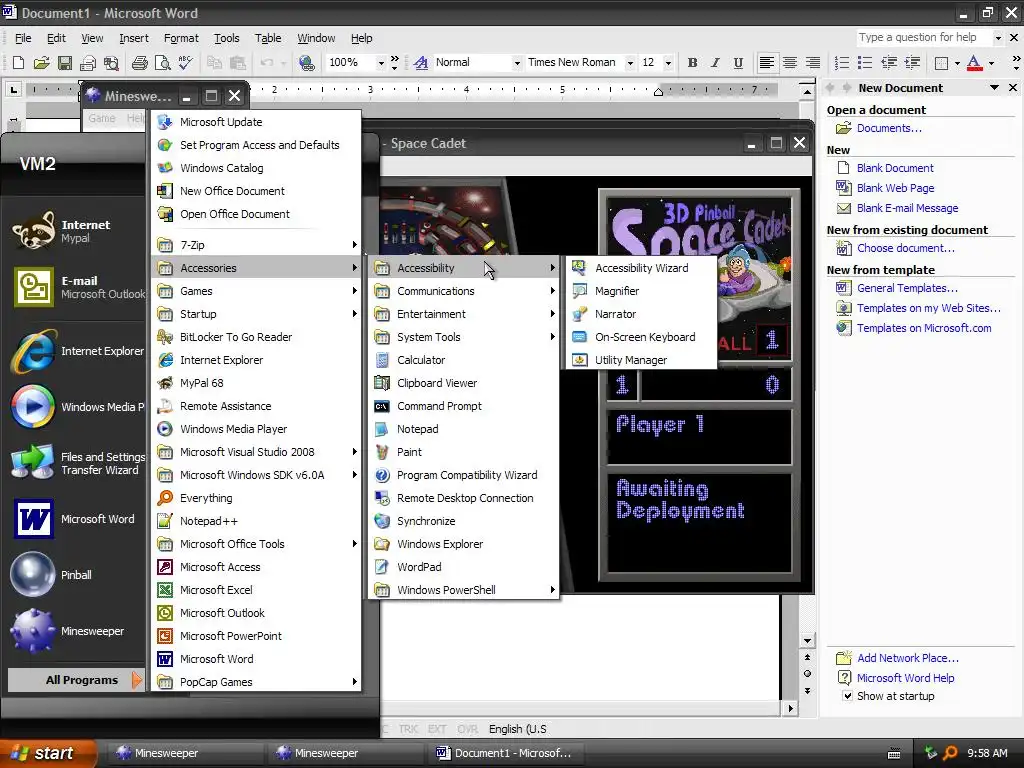Click the Underline formatting button
The width and height of the screenshot is (1024, 768).
738,63
